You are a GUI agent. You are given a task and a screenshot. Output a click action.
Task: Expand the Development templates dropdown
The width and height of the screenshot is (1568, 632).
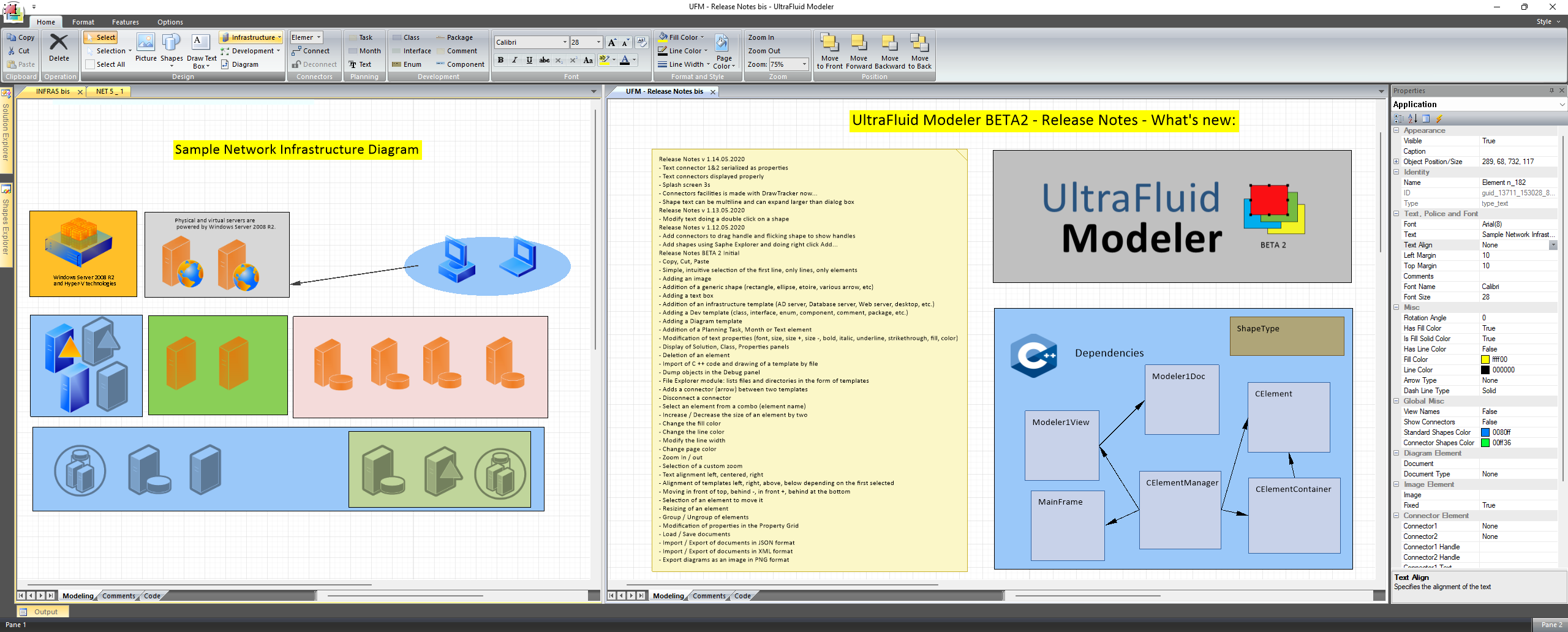point(277,51)
